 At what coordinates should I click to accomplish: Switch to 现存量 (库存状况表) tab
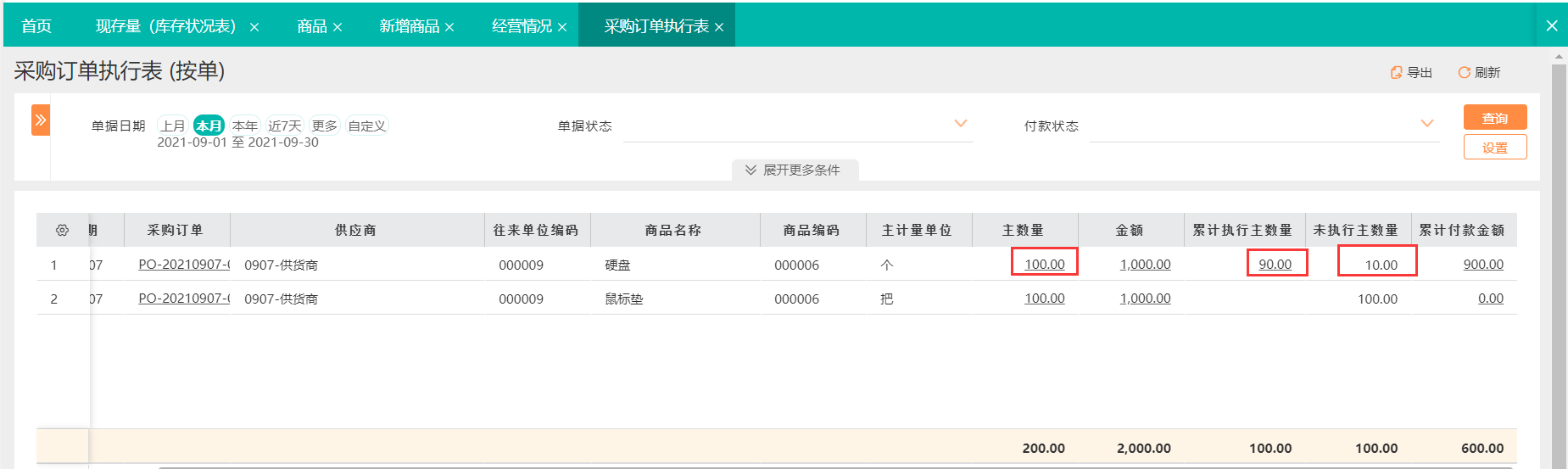[x=166, y=26]
